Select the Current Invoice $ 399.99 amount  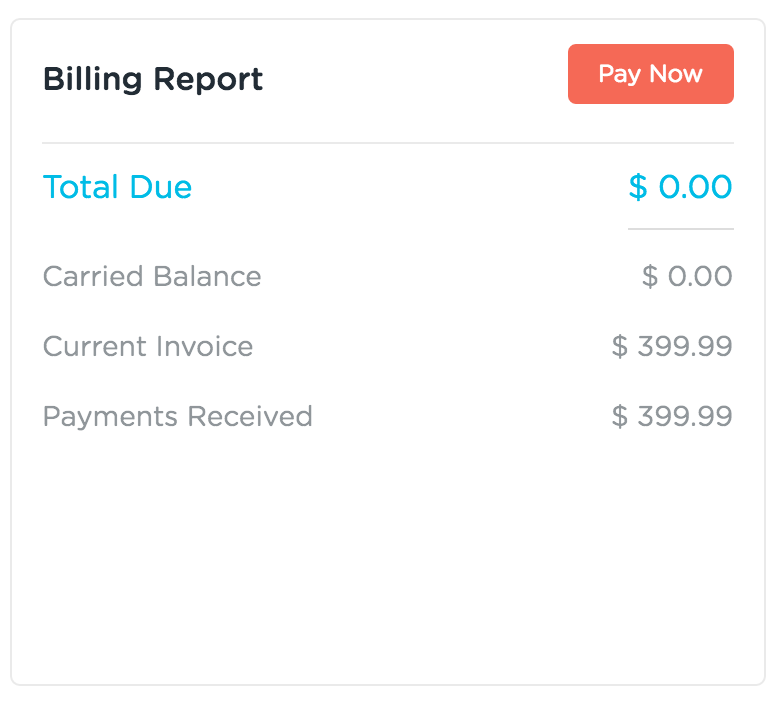672,347
